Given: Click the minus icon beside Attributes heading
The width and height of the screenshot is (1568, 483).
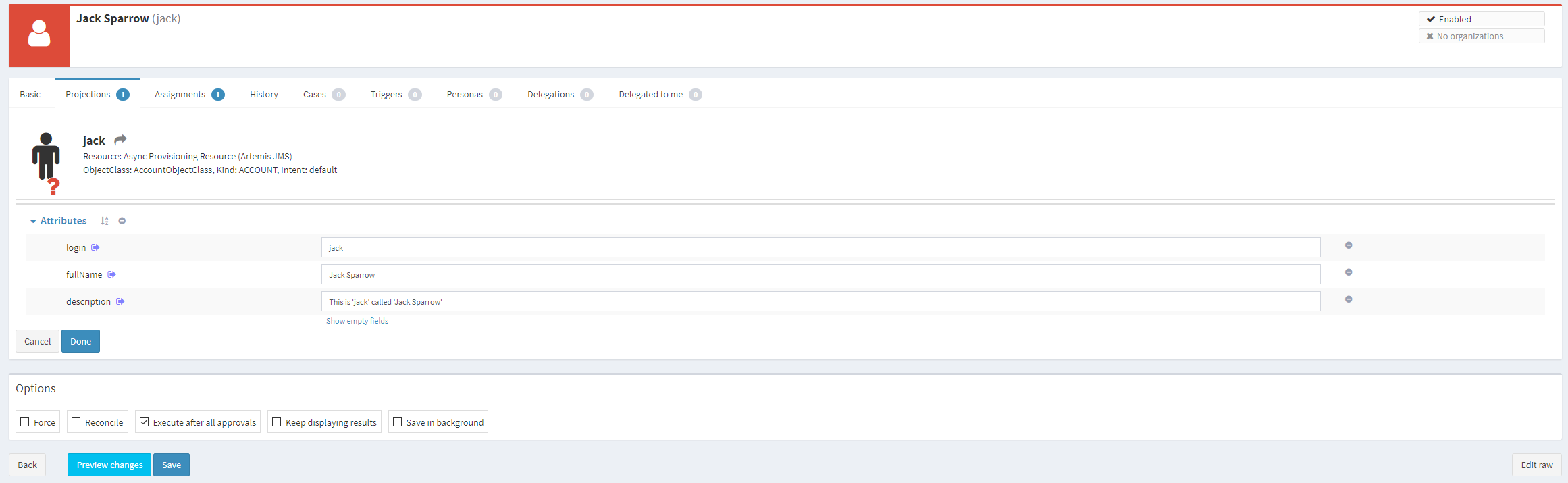Looking at the screenshot, I should [122, 221].
